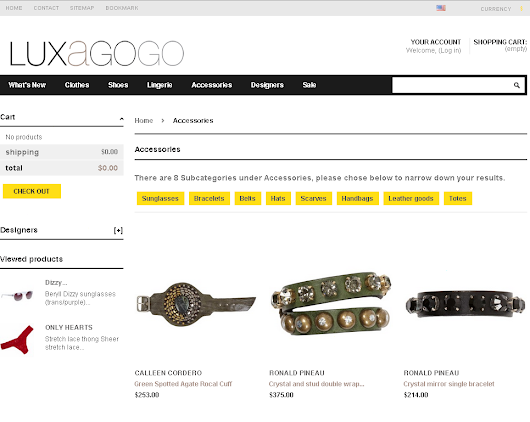530x422 pixels.
Task: Choose the Leather goods subcategory
Action: coord(411,198)
